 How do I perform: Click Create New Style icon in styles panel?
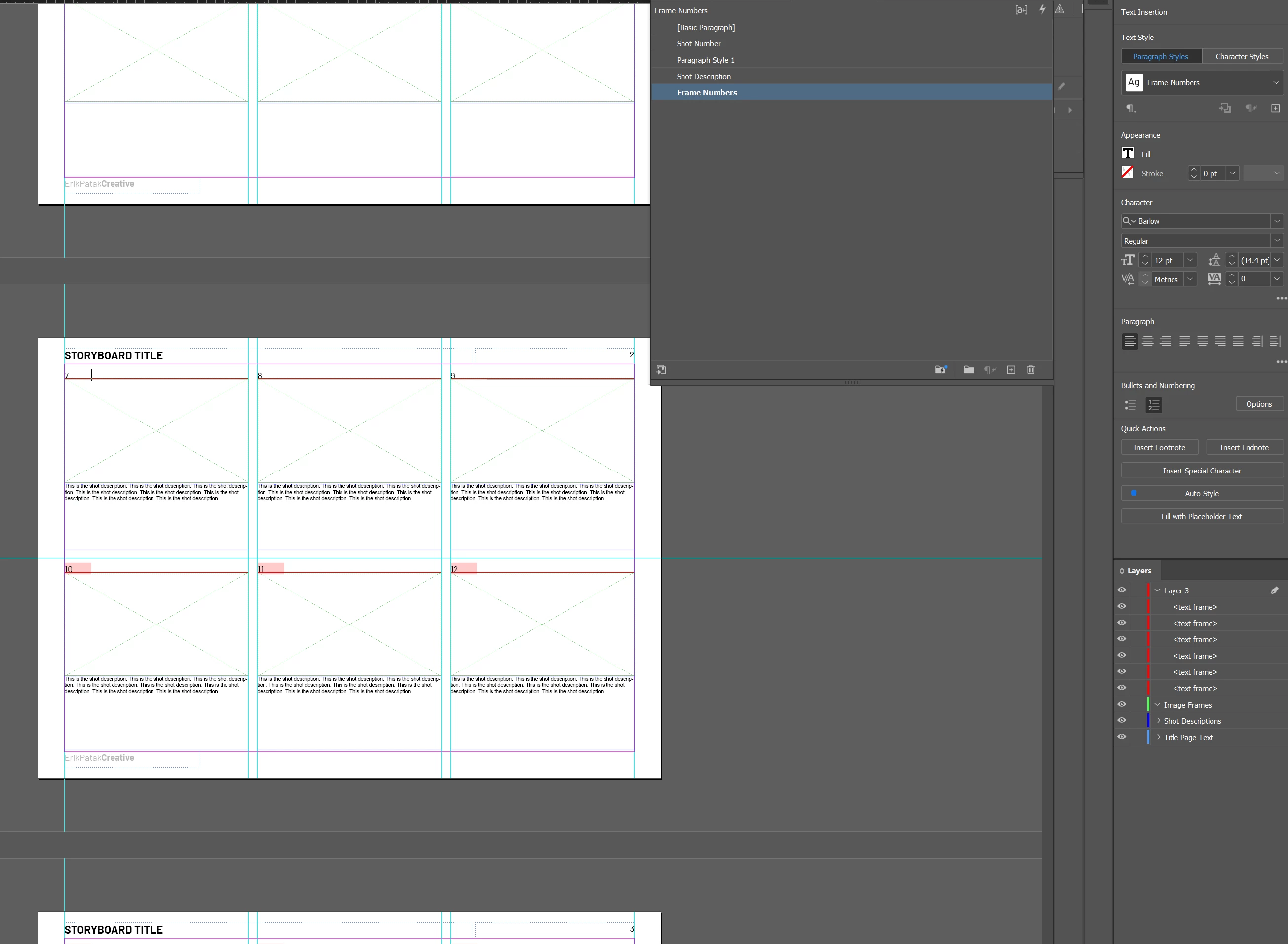[x=1010, y=370]
